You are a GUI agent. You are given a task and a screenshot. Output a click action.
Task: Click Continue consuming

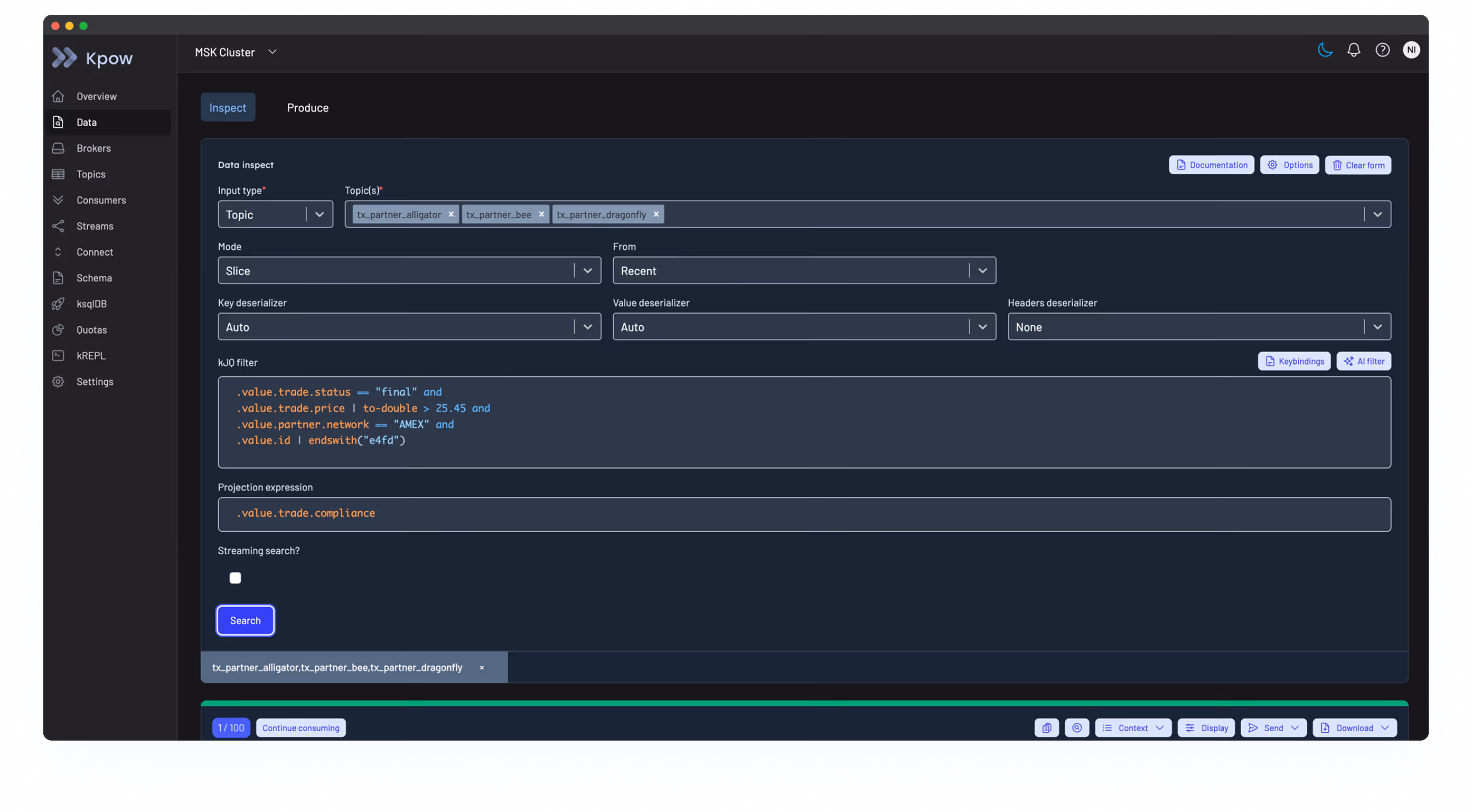click(x=301, y=728)
